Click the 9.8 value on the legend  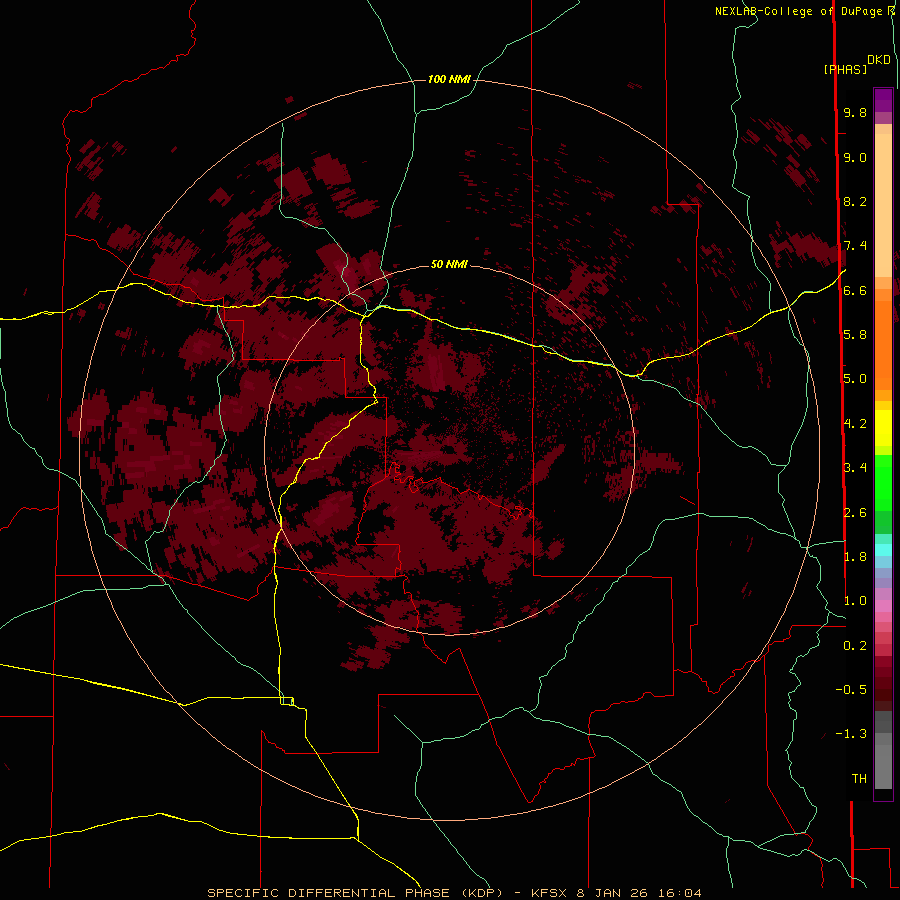click(855, 112)
